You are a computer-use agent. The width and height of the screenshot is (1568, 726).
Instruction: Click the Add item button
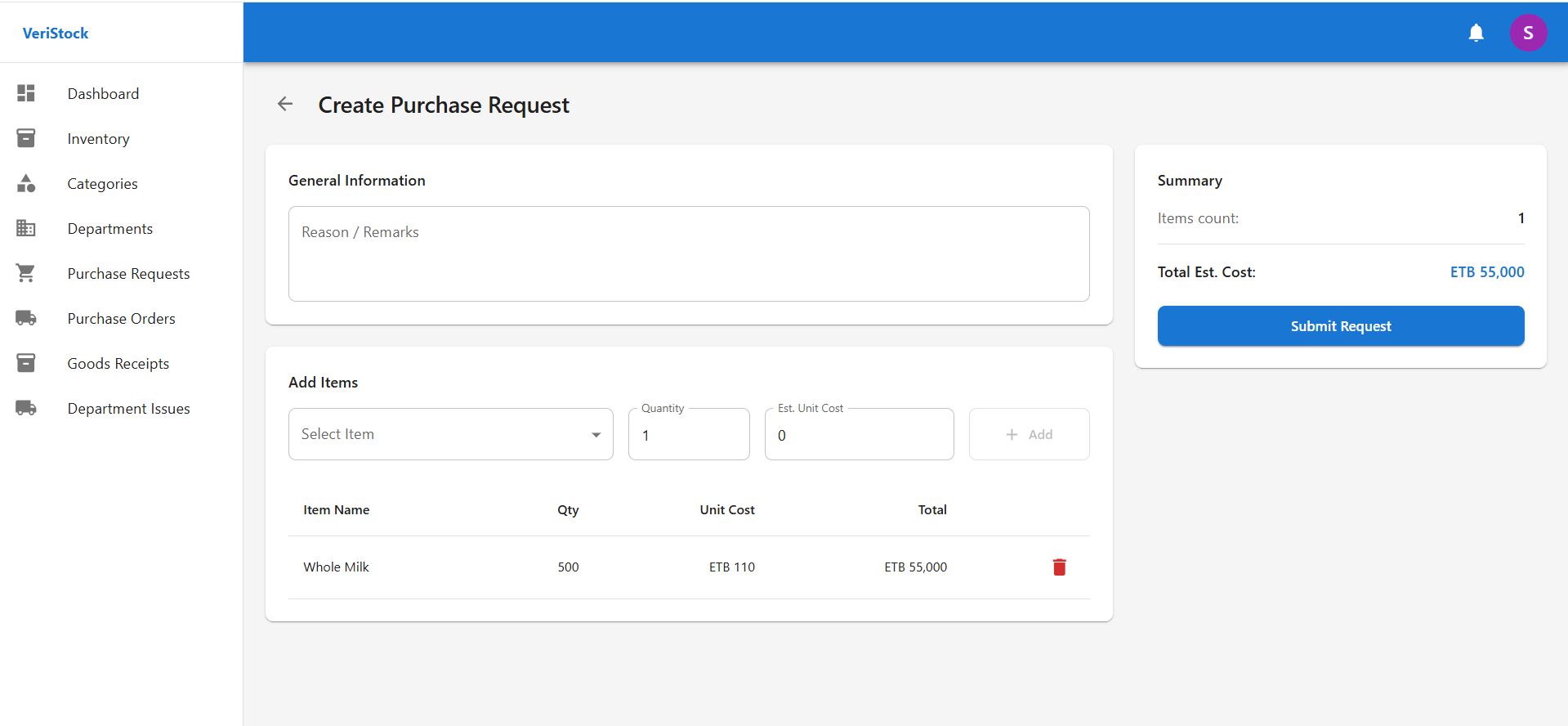pyautogui.click(x=1029, y=435)
